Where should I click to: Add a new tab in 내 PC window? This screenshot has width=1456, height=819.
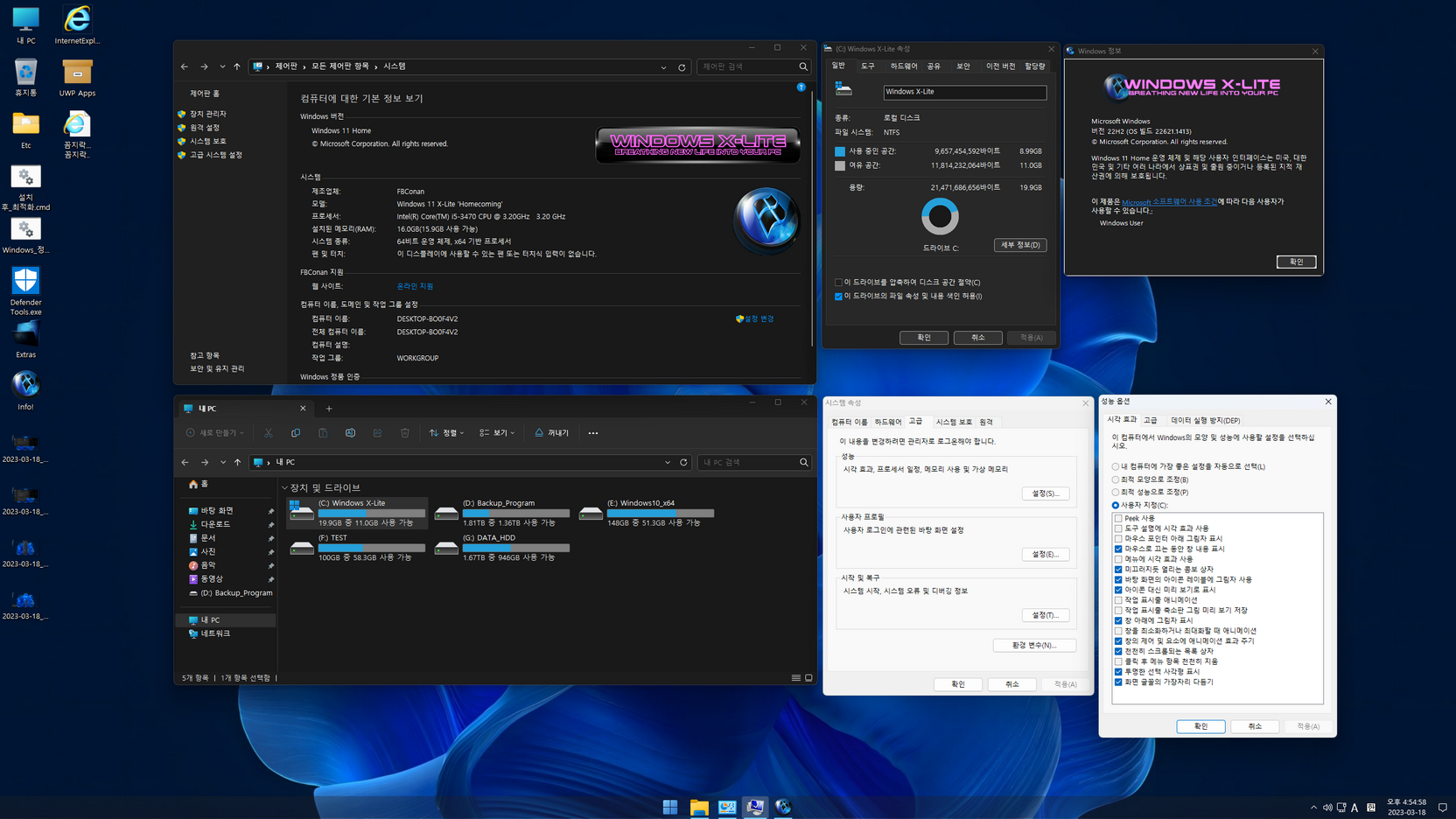click(329, 409)
